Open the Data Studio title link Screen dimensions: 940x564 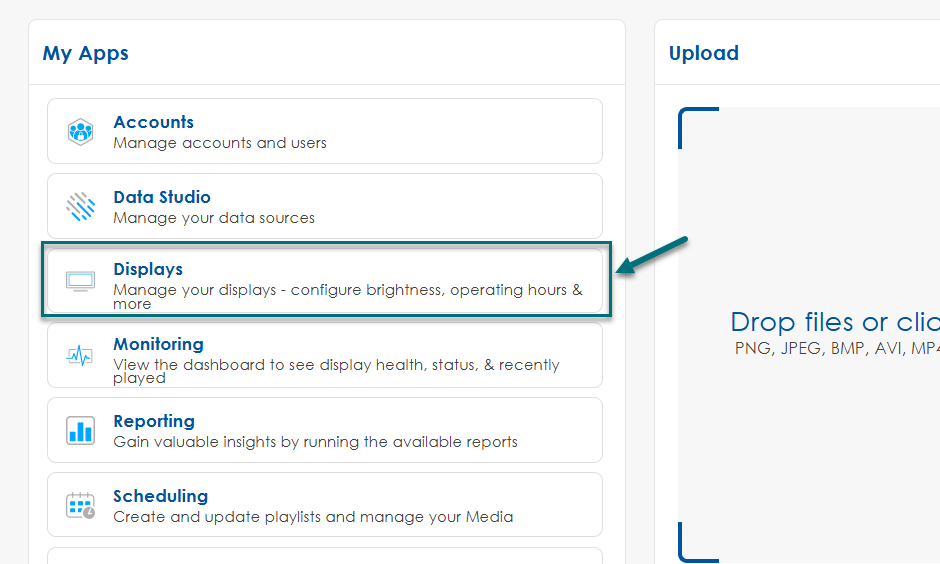[x=162, y=197]
